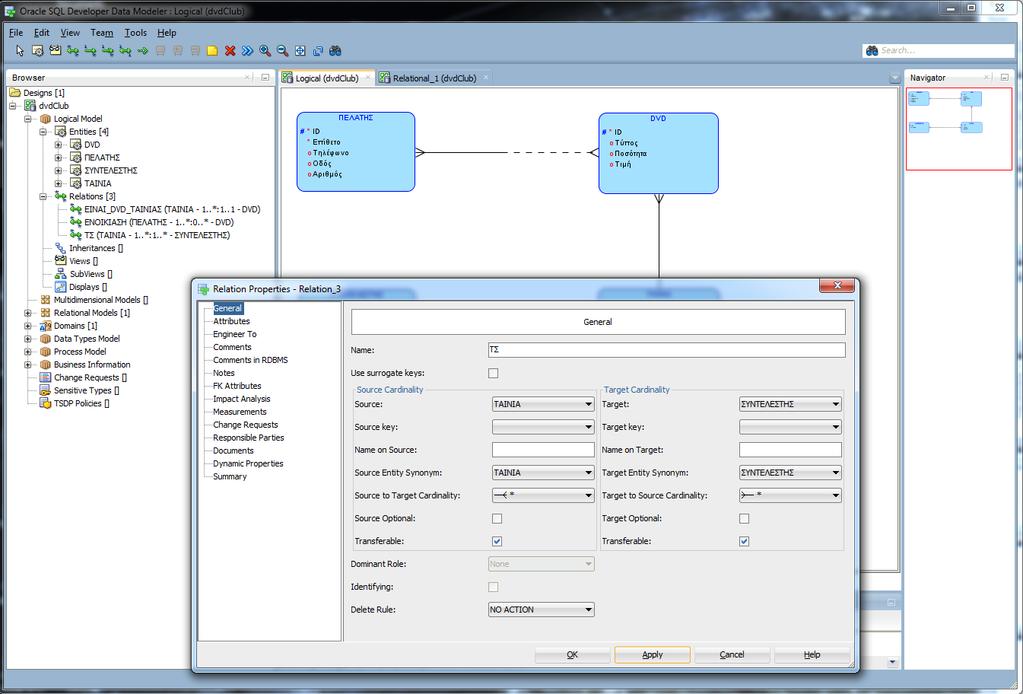The width and height of the screenshot is (1023, 694).
Task: Zoom out of the diagram
Action: [x=282, y=50]
